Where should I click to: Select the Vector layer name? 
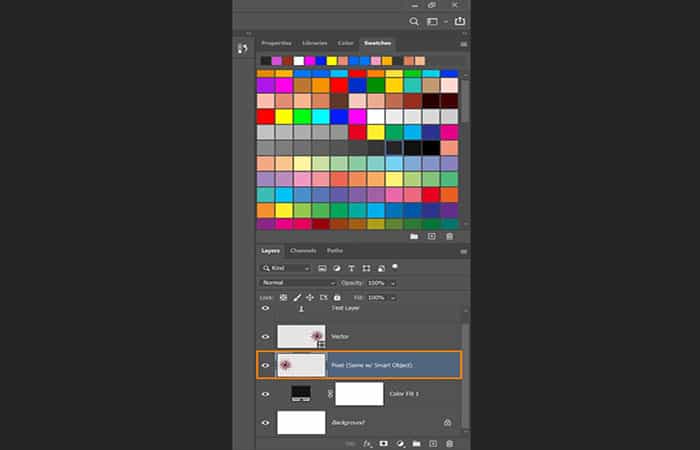tap(340, 337)
